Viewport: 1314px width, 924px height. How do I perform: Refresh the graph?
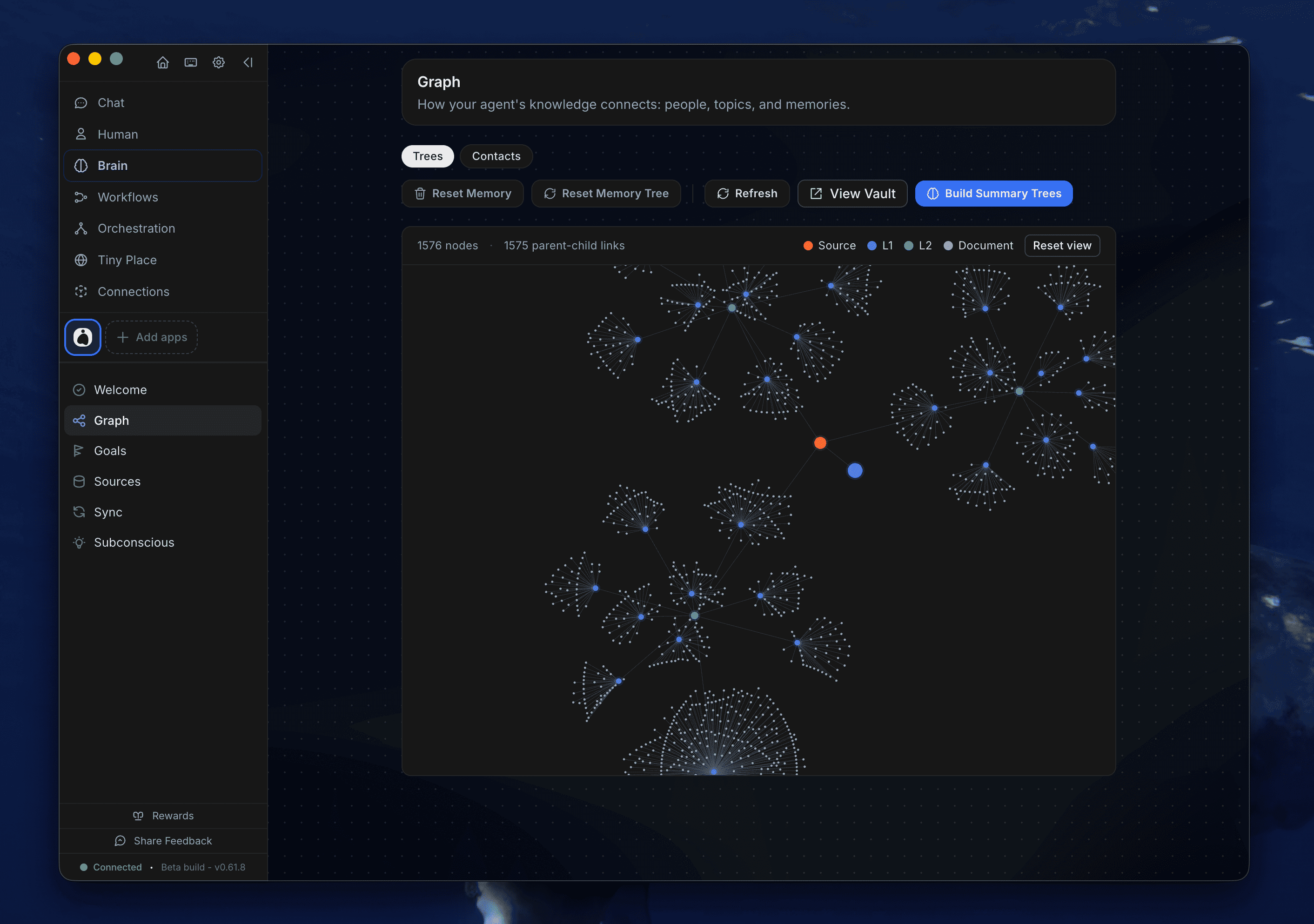[747, 194]
